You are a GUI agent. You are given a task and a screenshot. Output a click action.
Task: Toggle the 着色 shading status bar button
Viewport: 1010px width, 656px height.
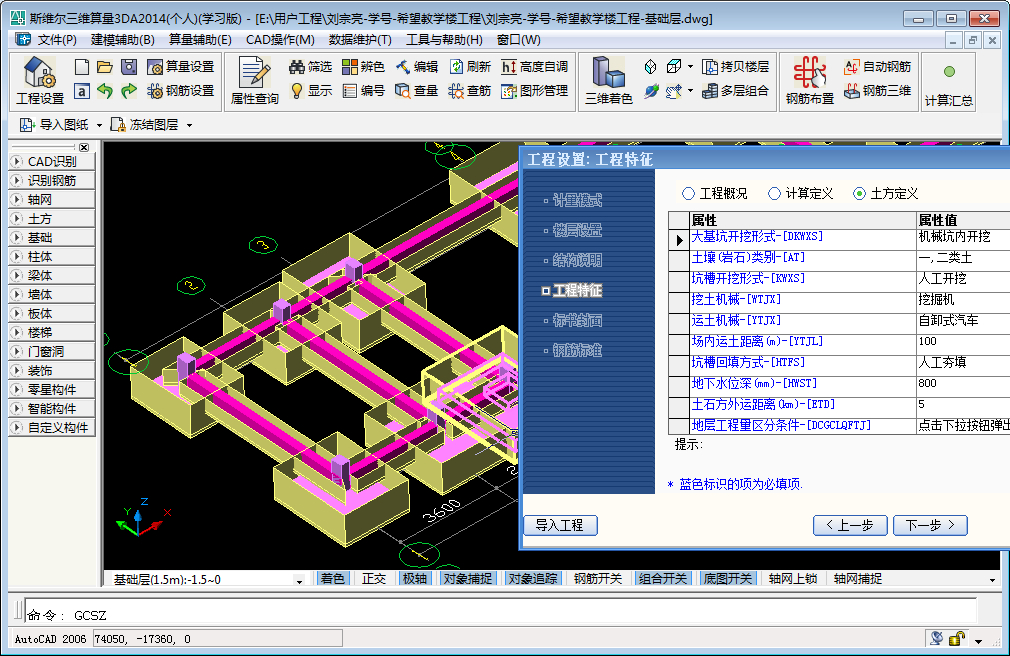332,579
